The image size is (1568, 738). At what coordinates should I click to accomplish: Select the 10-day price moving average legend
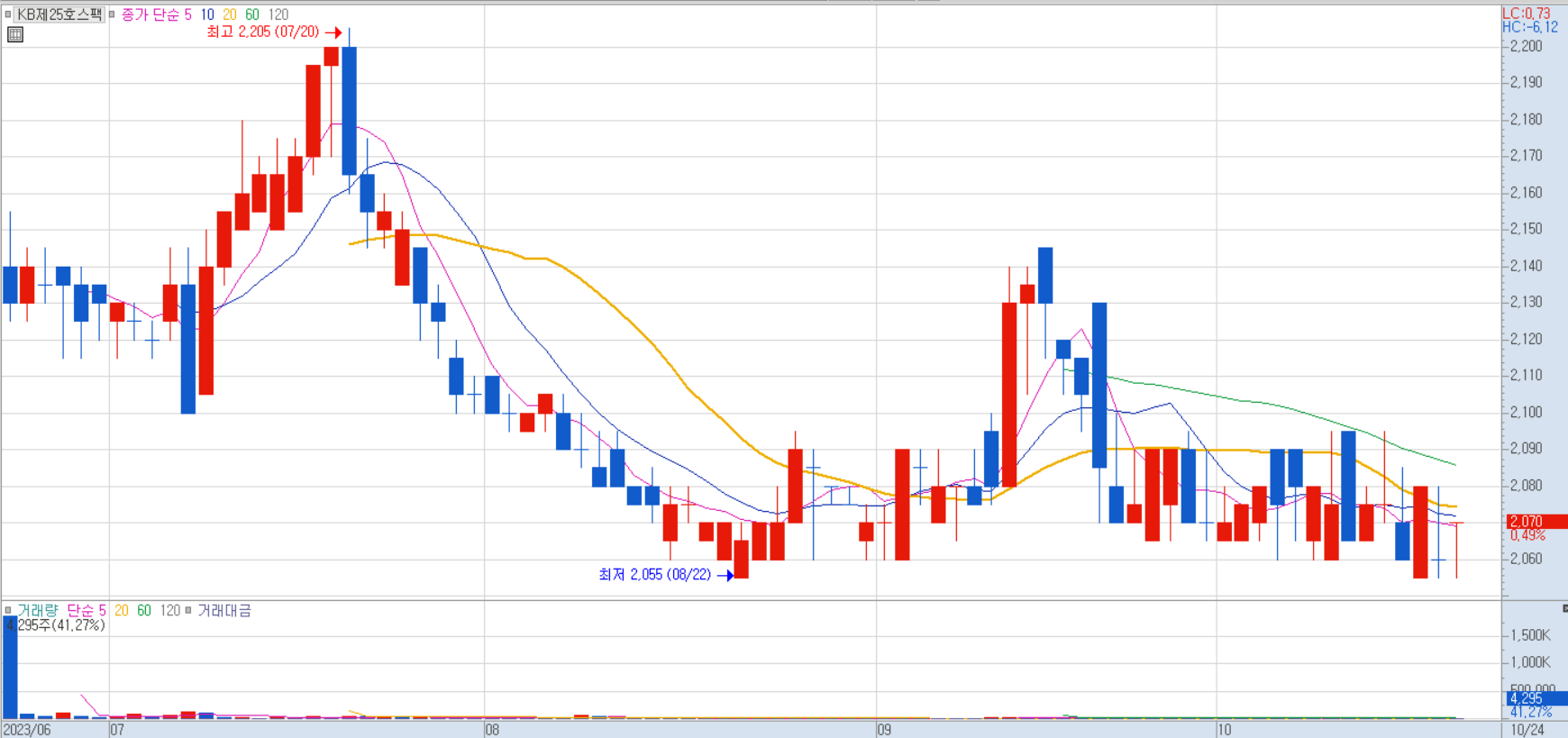207,14
